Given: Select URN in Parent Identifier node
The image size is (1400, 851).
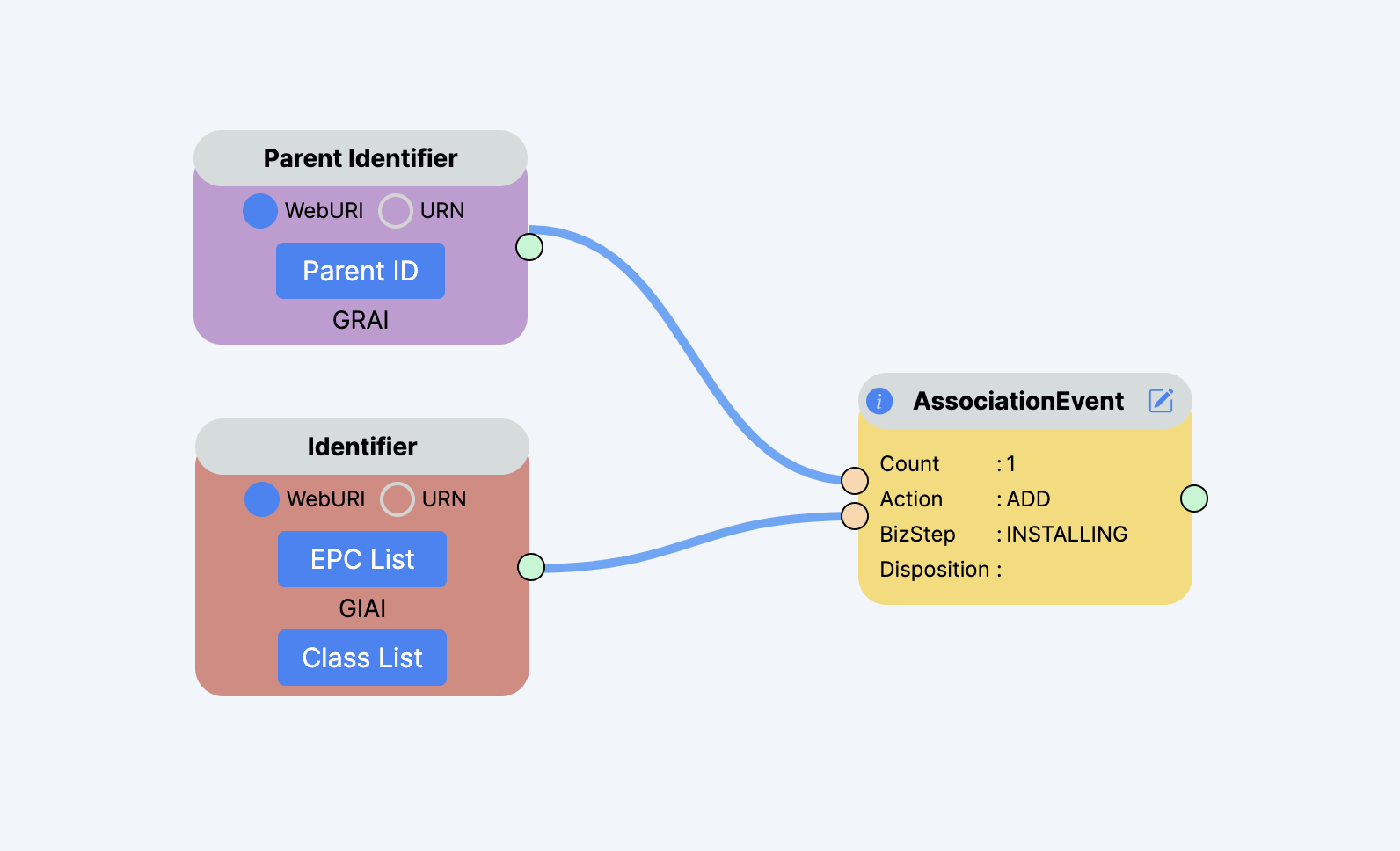Looking at the screenshot, I should click(396, 211).
